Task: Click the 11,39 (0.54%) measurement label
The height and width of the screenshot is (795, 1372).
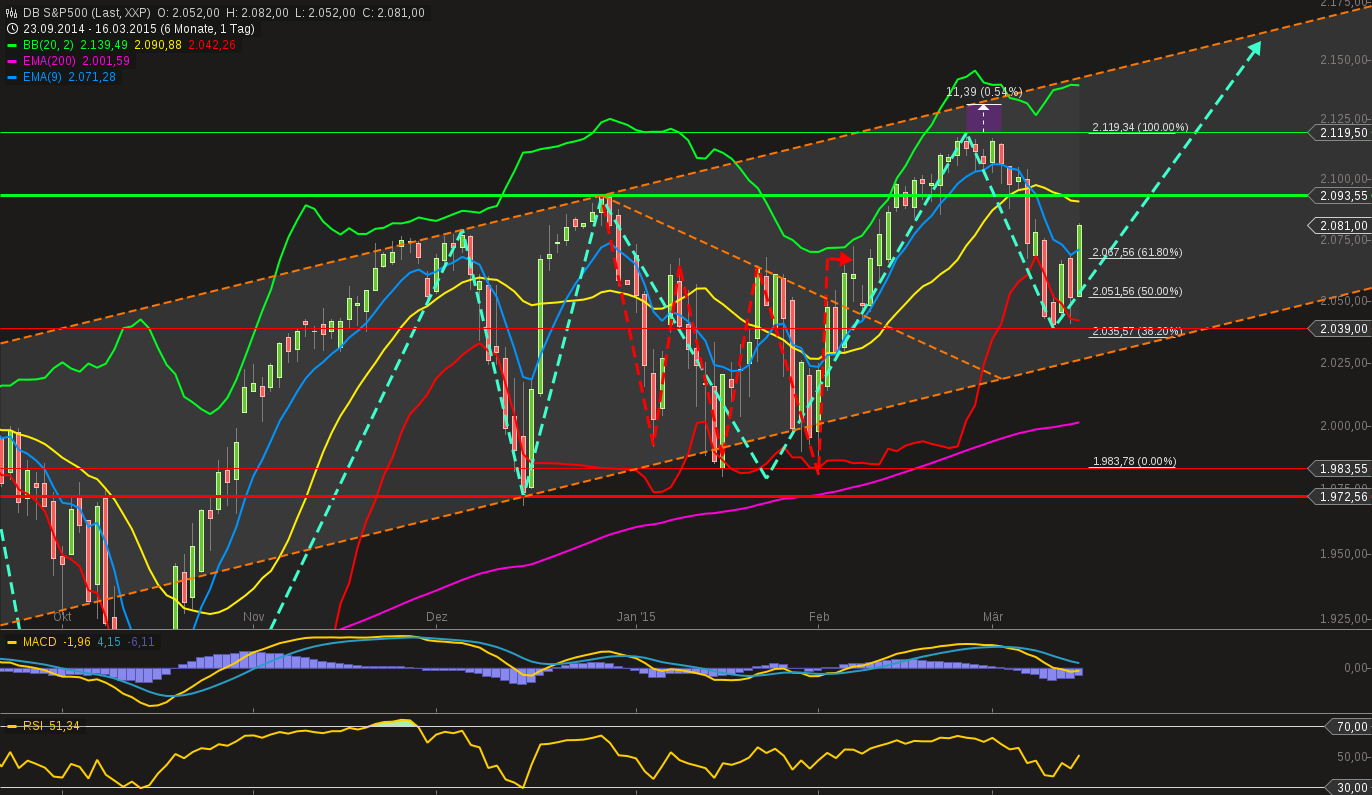Action: 984,92
